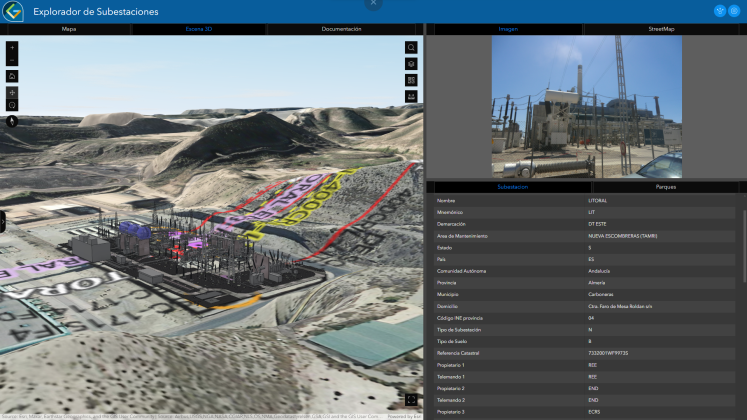Zoom out of the 3D scene
747x420 pixels.
12,61
